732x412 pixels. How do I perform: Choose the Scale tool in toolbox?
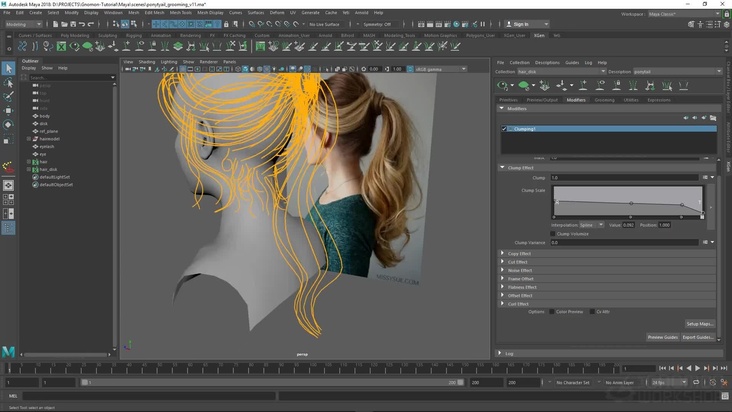8,139
